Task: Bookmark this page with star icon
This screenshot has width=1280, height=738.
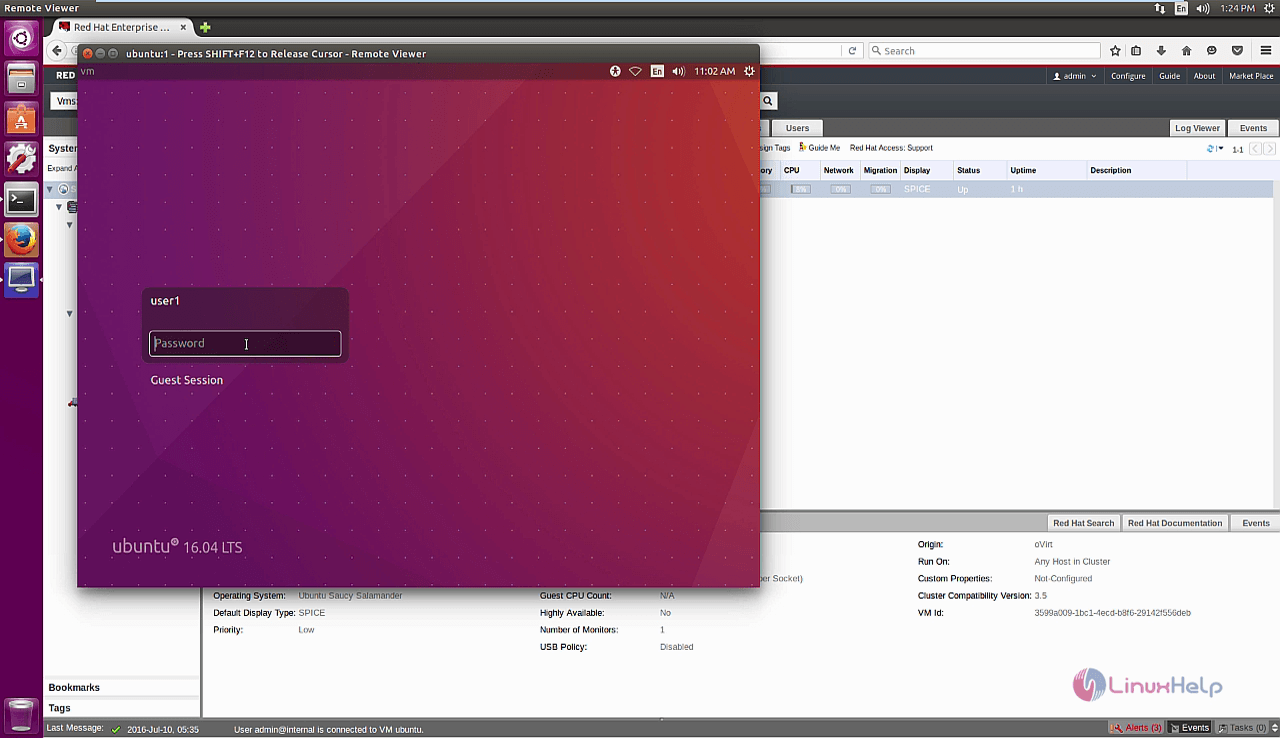Action: point(1115,51)
